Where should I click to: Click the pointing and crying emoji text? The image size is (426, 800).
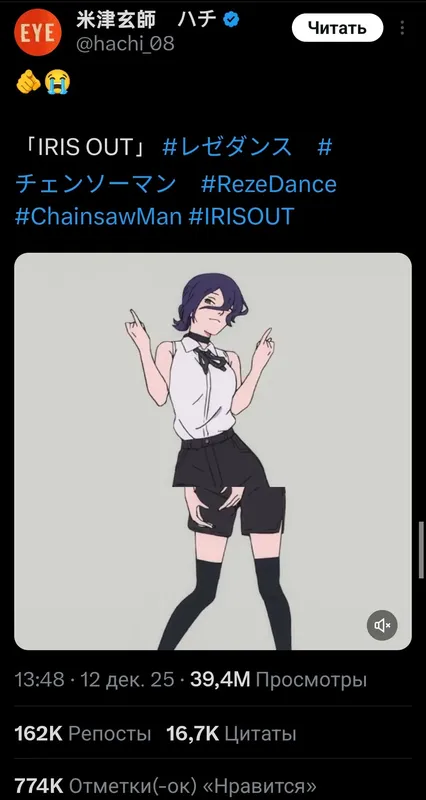(x=43, y=82)
